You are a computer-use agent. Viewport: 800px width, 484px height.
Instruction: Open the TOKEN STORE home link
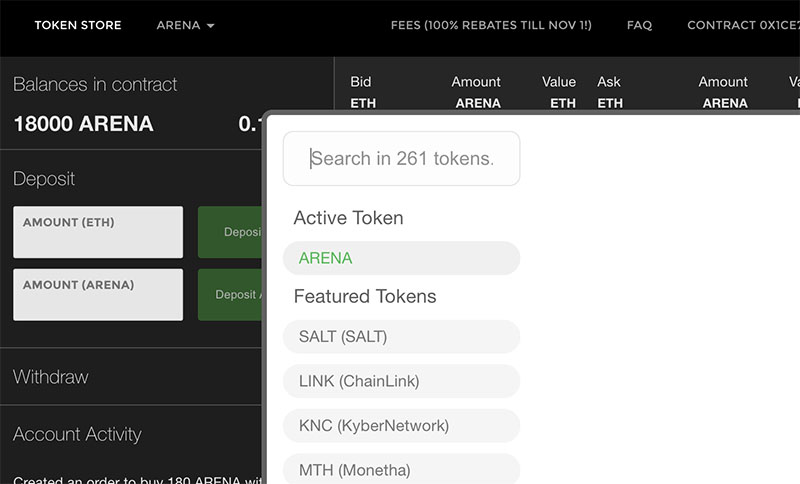tap(78, 25)
